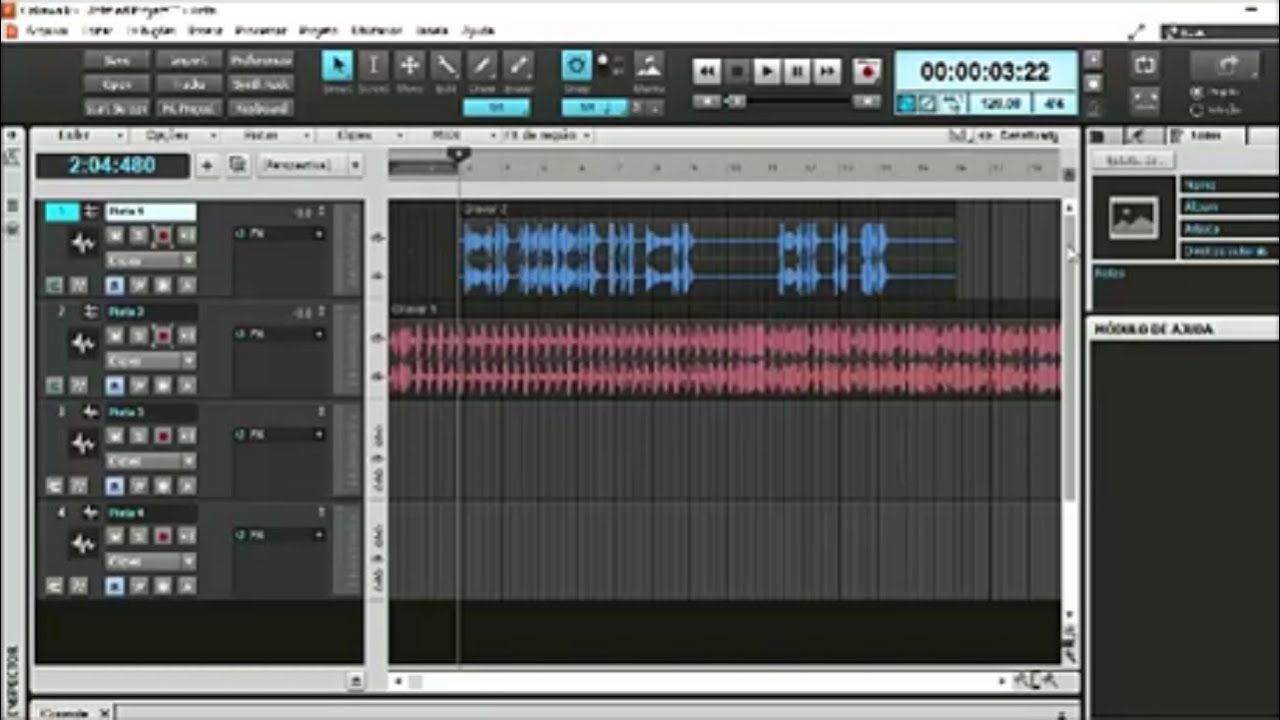Screen dimensions: 1280x720
Task: Click the Save button in toolbar
Action: pyautogui.click(x=116, y=61)
